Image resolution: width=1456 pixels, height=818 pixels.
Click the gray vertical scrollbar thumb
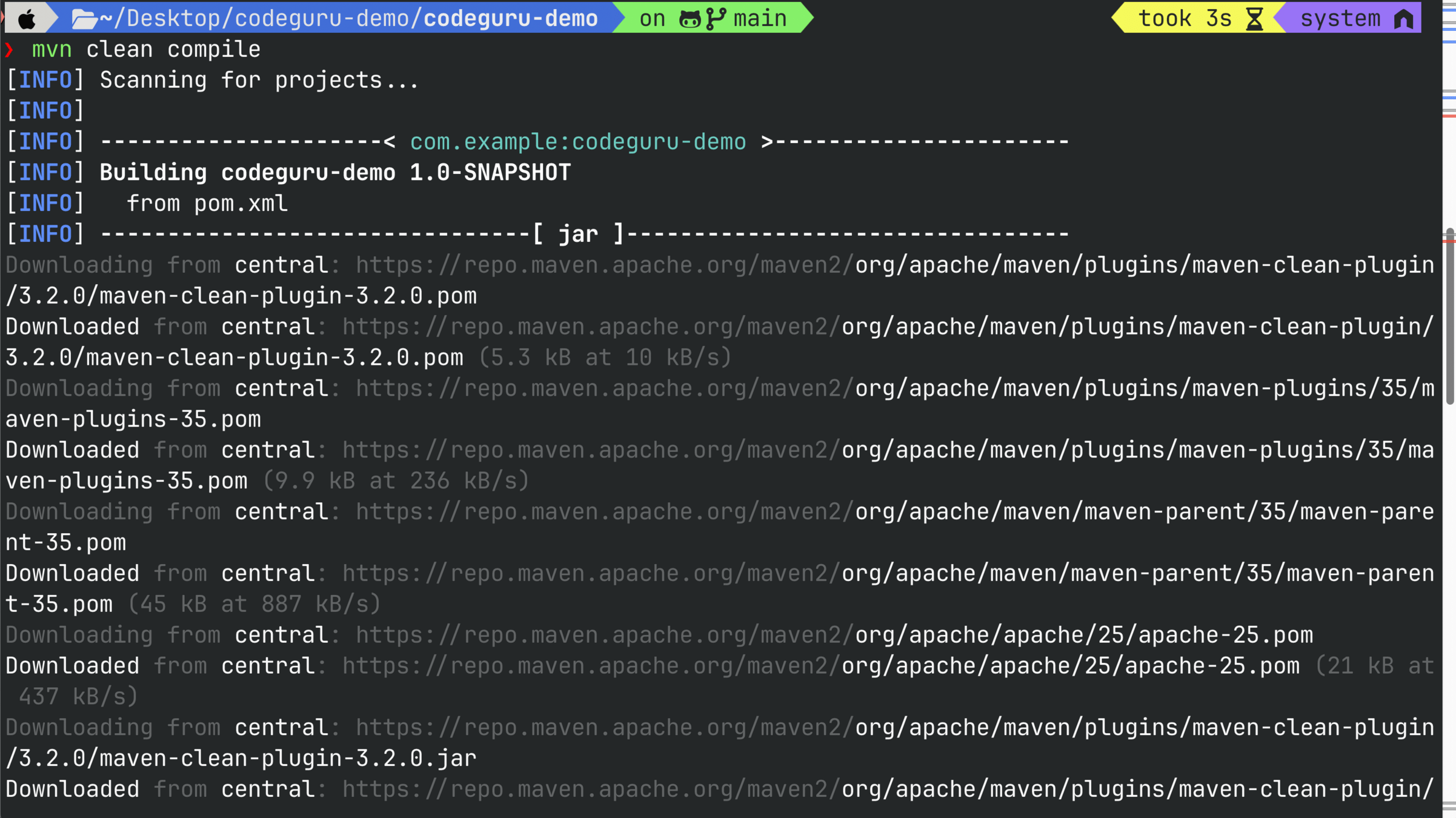(1449, 315)
